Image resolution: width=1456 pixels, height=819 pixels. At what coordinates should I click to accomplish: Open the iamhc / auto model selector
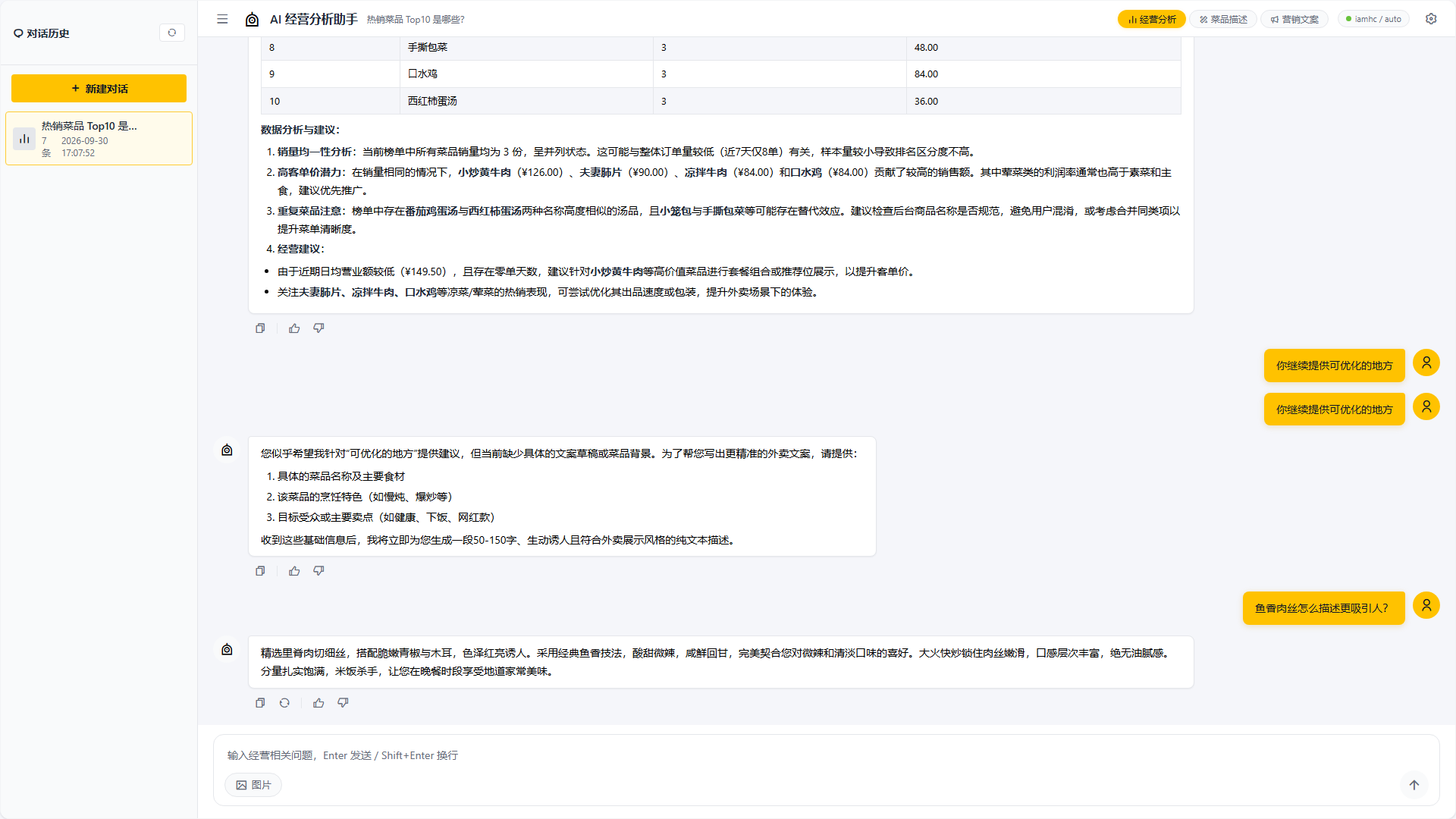(1373, 19)
